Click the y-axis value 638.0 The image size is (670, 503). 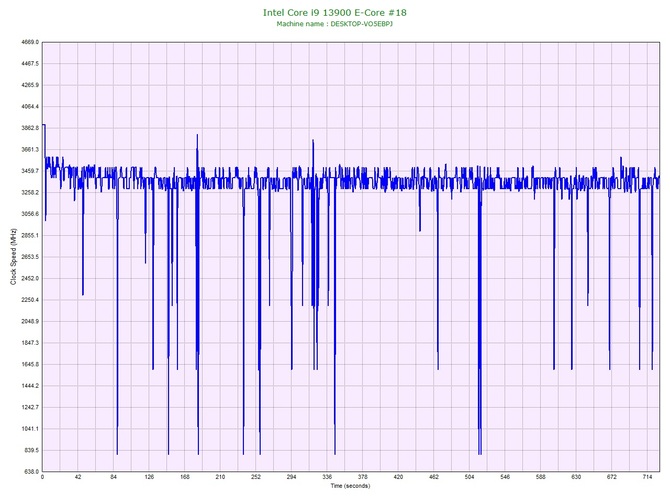pyautogui.click(x=31, y=472)
